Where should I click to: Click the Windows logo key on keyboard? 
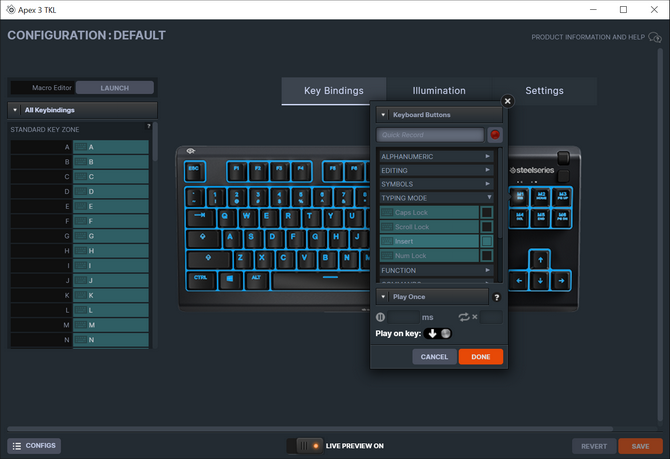pyautogui.click(x=230, y=281)
